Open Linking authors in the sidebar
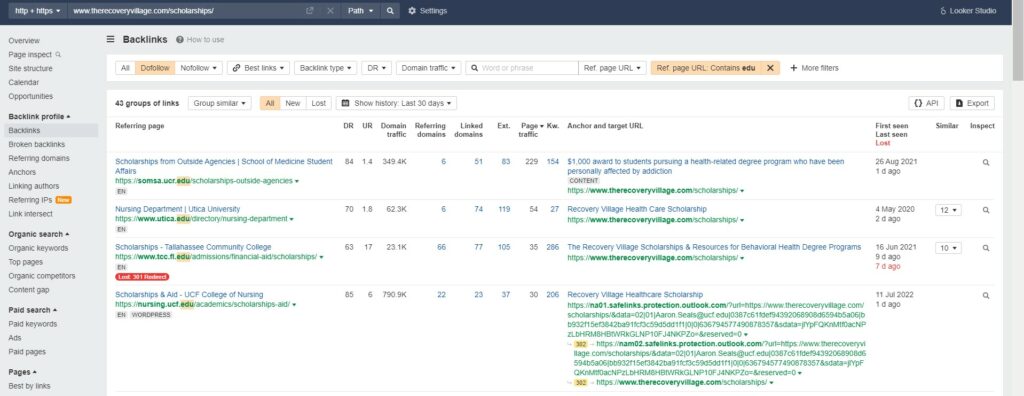The width and height of the screenshot is (1024, 396). tap(33, 186)
